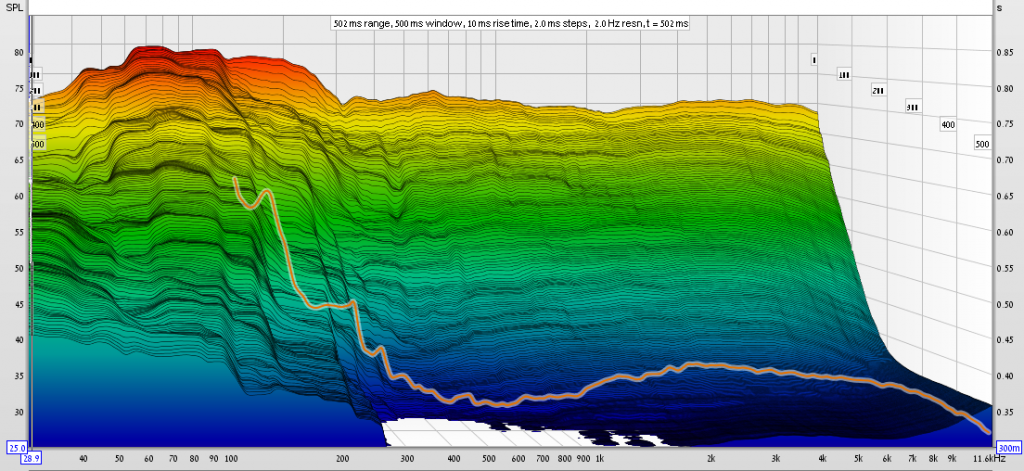Viewport: 1024px width, 471px height.
Task: Click the 200 tick on frequency axis
Action: pos(343,458)
